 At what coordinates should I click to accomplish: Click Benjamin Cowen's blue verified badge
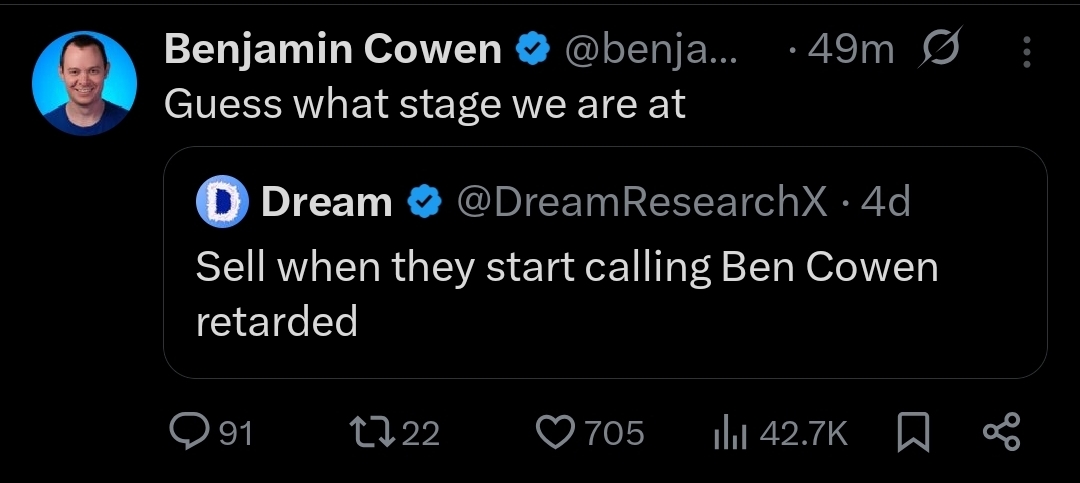(532, 51)
